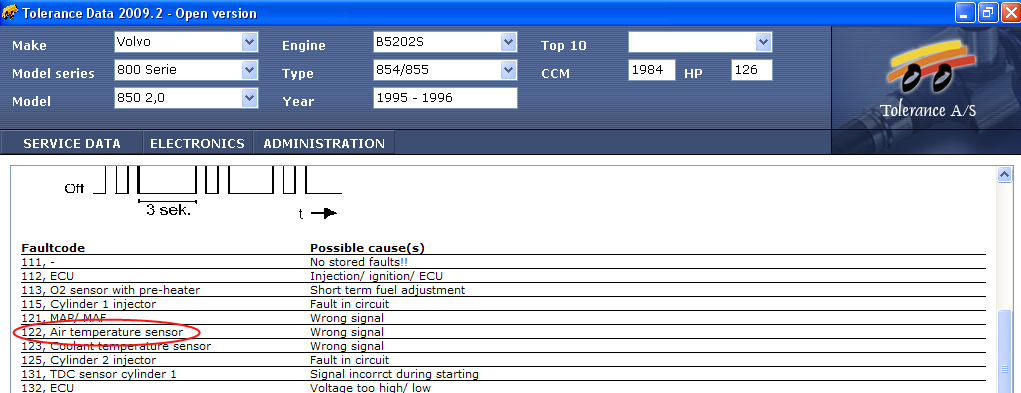Click the Tolerance A/S logo
The width and height of the screenshot is (1021, 393).
tap(926, 78)
